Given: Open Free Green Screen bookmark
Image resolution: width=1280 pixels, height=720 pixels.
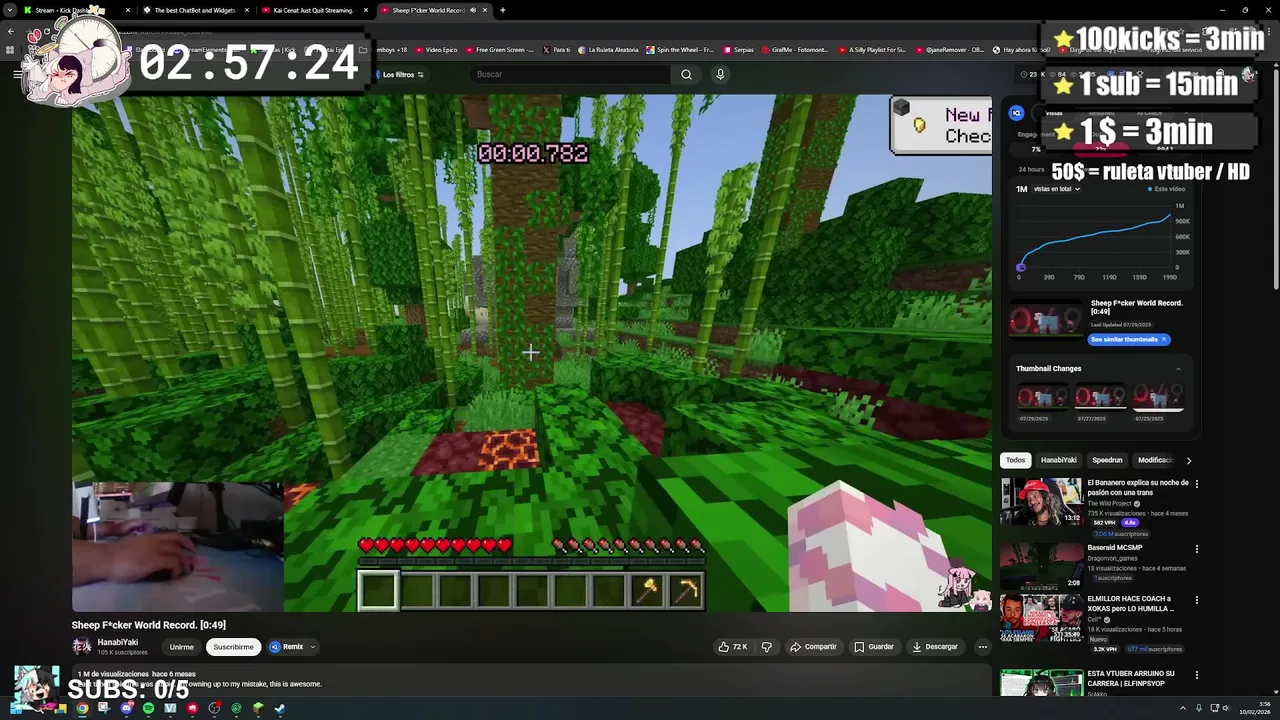Looking at the screenshot, I should click(x=500, y=49).
